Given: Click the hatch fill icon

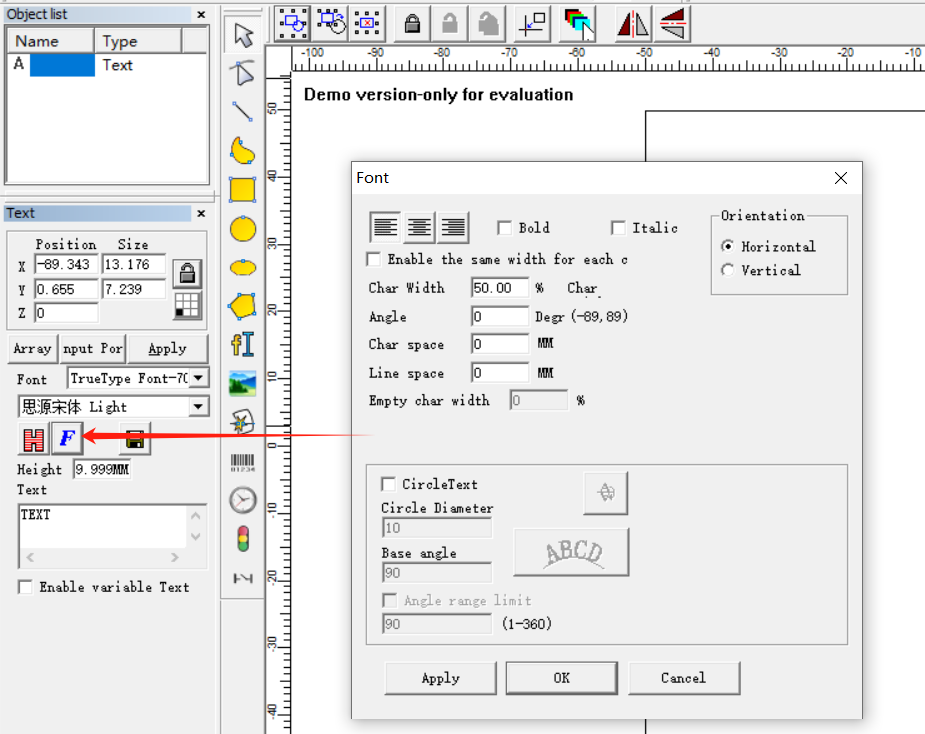Looking at the screenshot, I should (x=34, y=438).
